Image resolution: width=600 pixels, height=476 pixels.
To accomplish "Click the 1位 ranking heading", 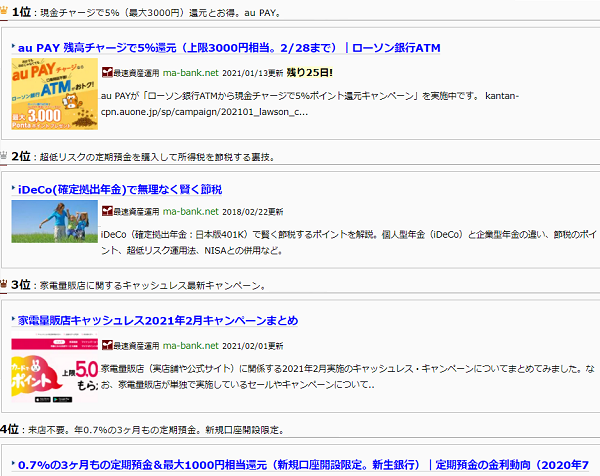I will tap(146, 12).
